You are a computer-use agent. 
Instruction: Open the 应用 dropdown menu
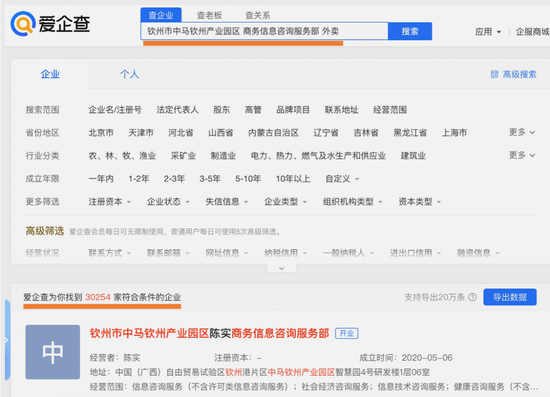click(x=488, y=32)
